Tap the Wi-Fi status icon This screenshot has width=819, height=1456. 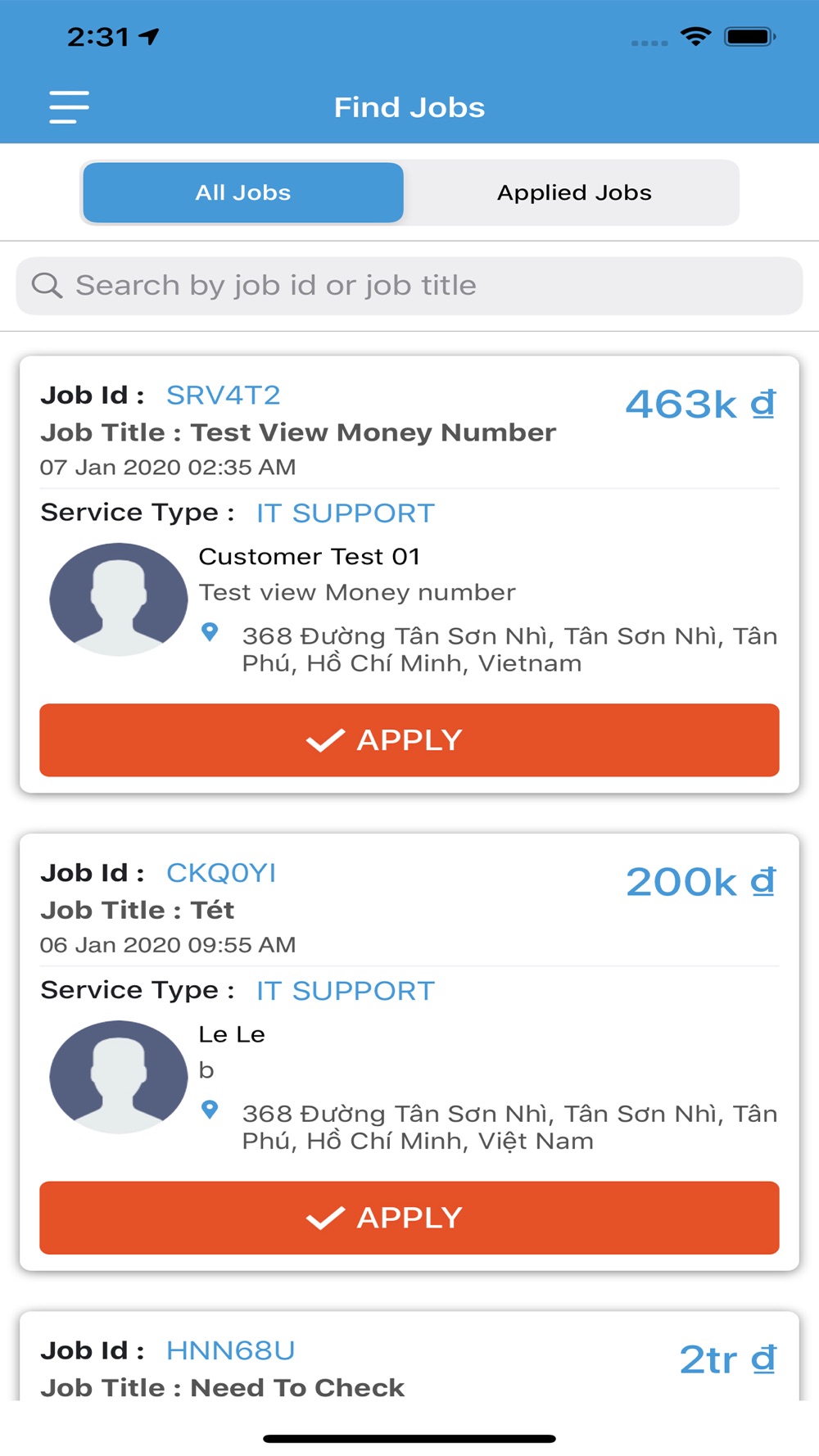coord(695,37)
